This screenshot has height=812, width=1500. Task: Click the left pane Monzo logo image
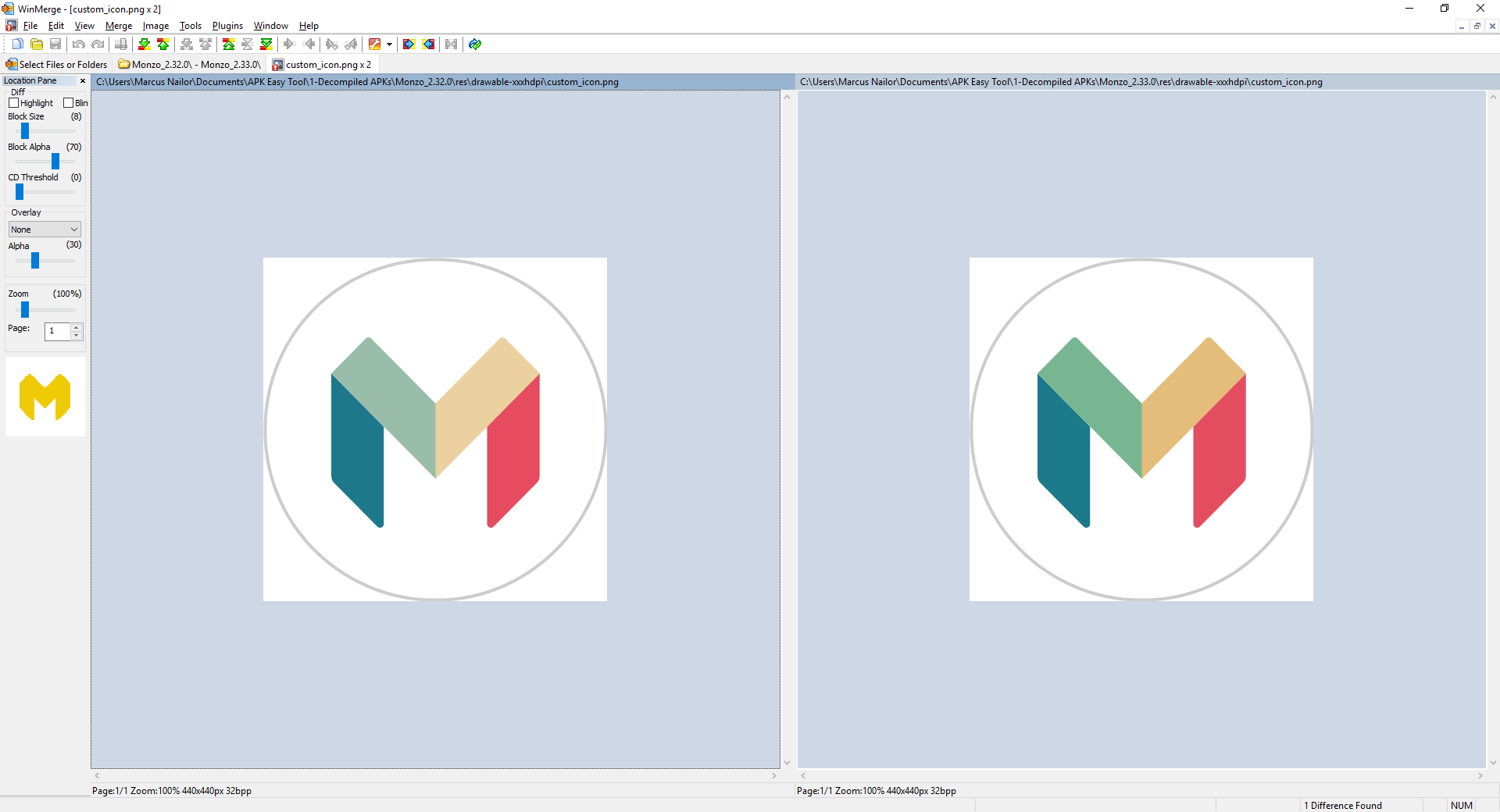coord(435,429)
